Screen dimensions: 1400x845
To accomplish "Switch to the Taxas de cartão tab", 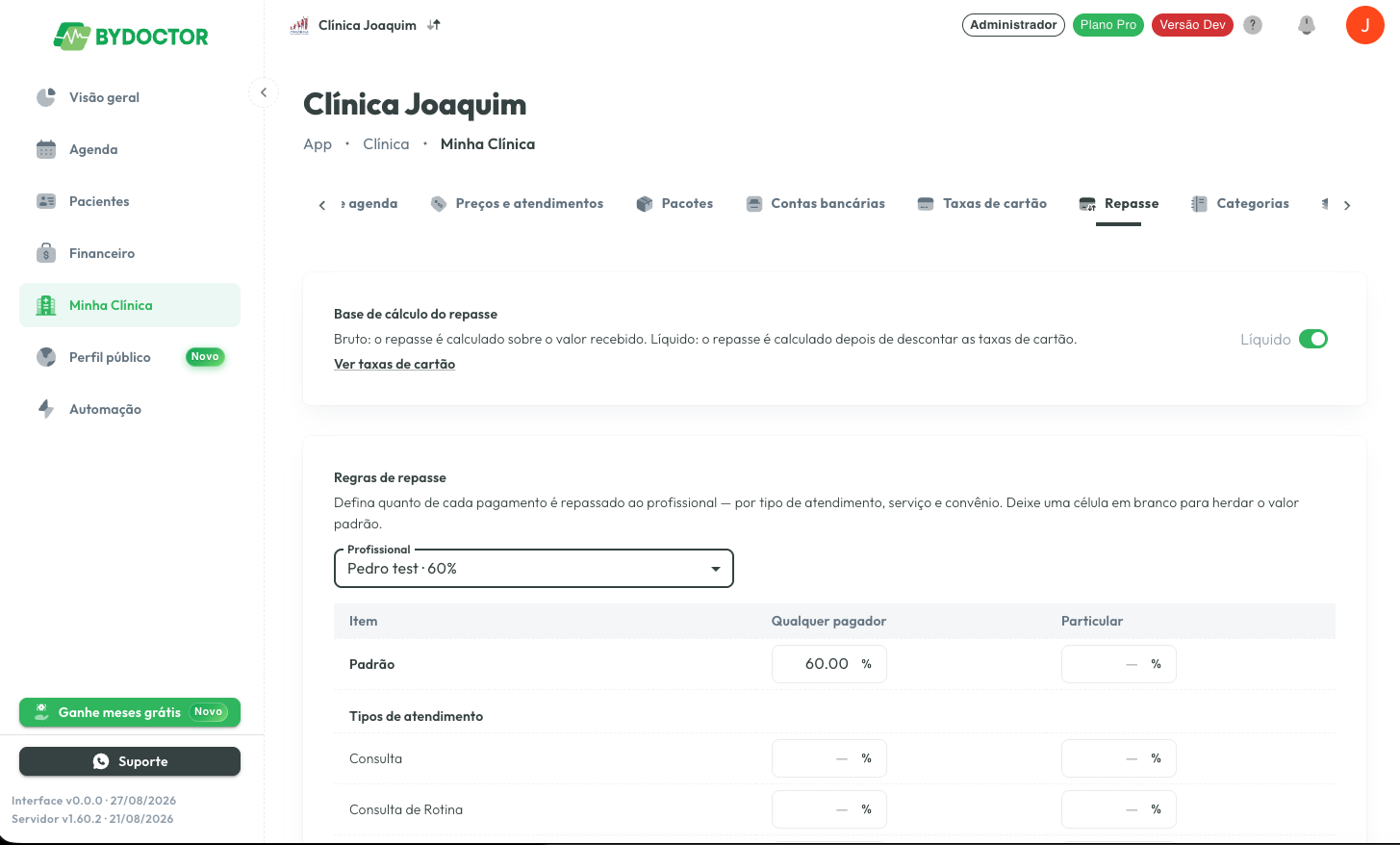I will 982,204.
